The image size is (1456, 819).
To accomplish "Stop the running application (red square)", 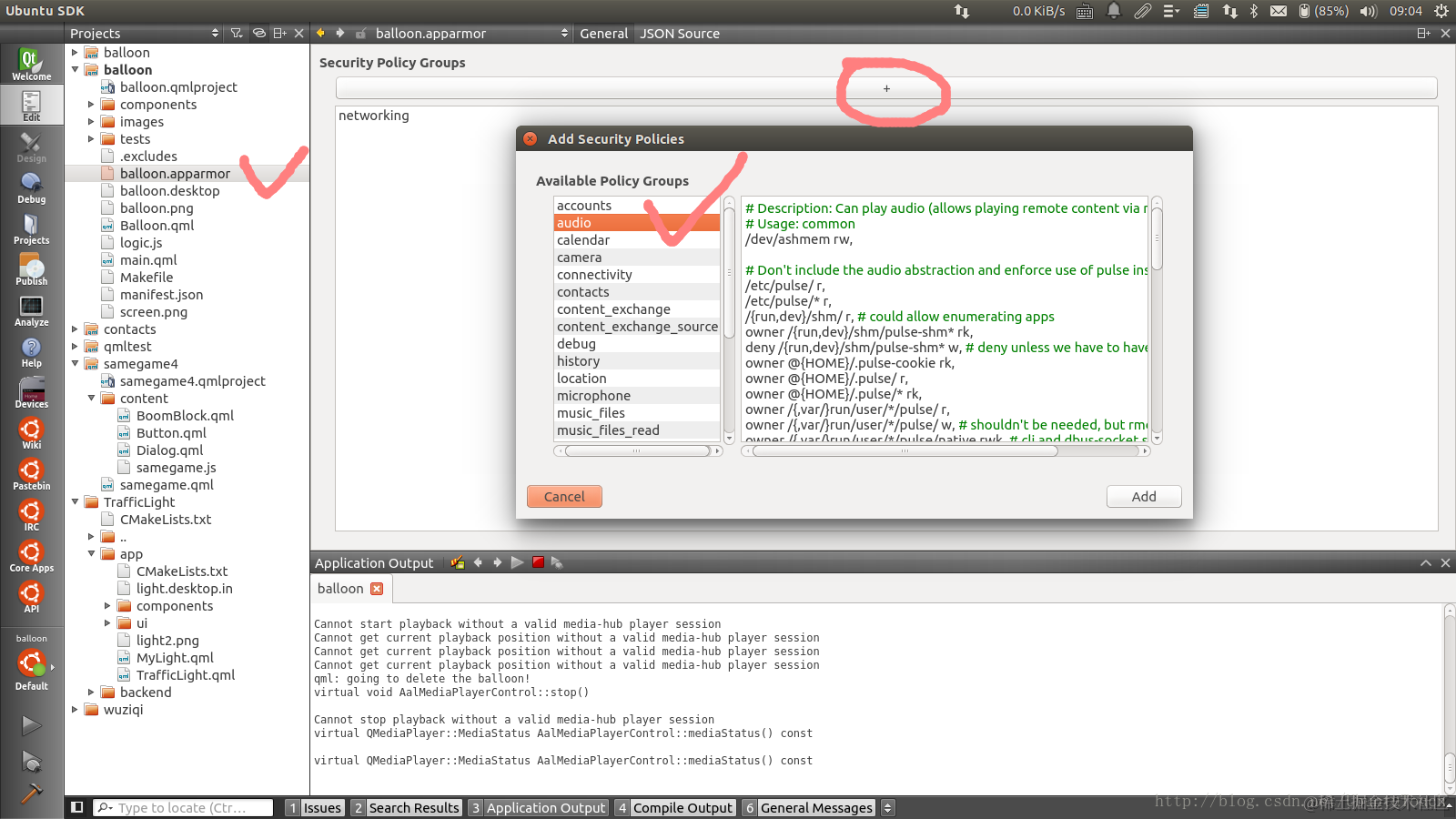I will click(x=538, y=563).
